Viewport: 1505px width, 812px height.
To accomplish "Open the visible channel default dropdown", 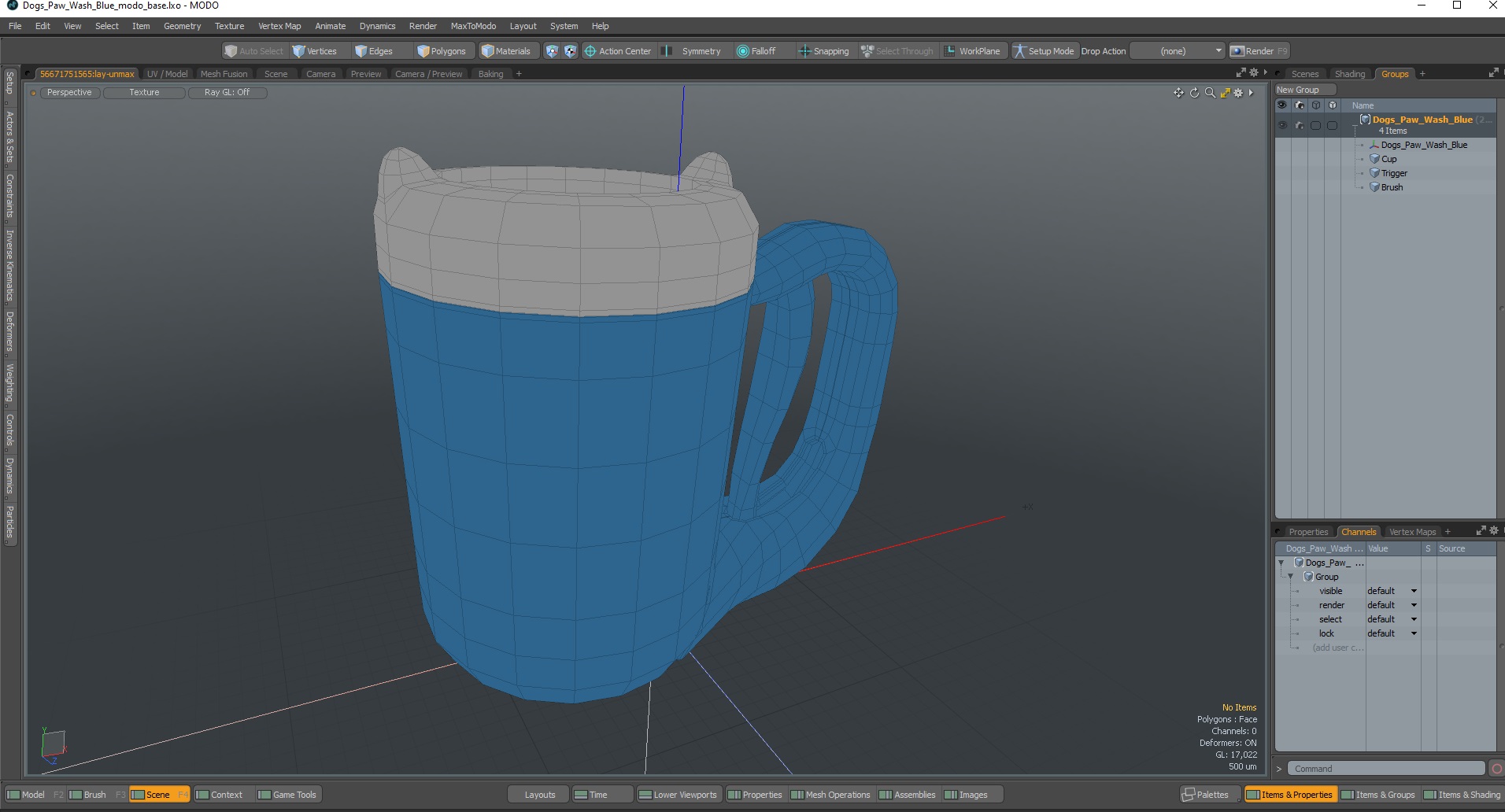I will 1392,591.
